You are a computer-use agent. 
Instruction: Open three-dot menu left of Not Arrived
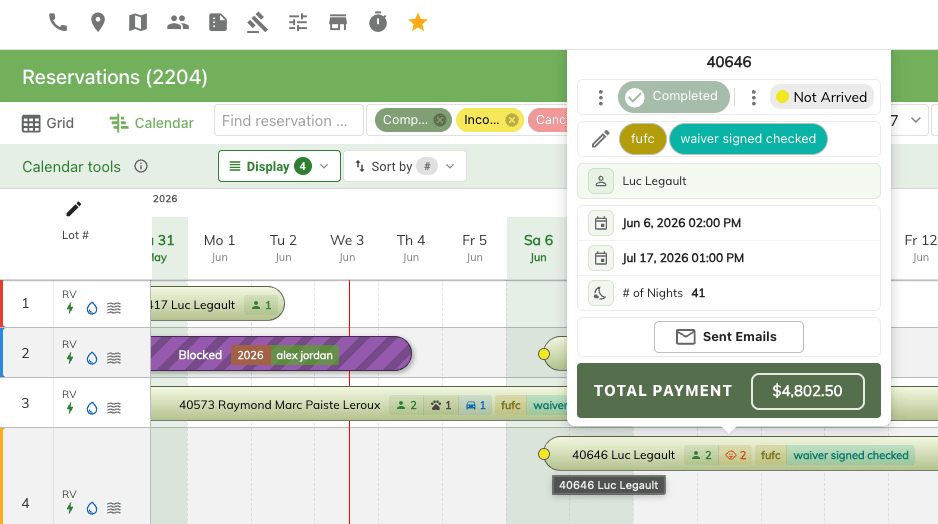(x=754, y=98)
